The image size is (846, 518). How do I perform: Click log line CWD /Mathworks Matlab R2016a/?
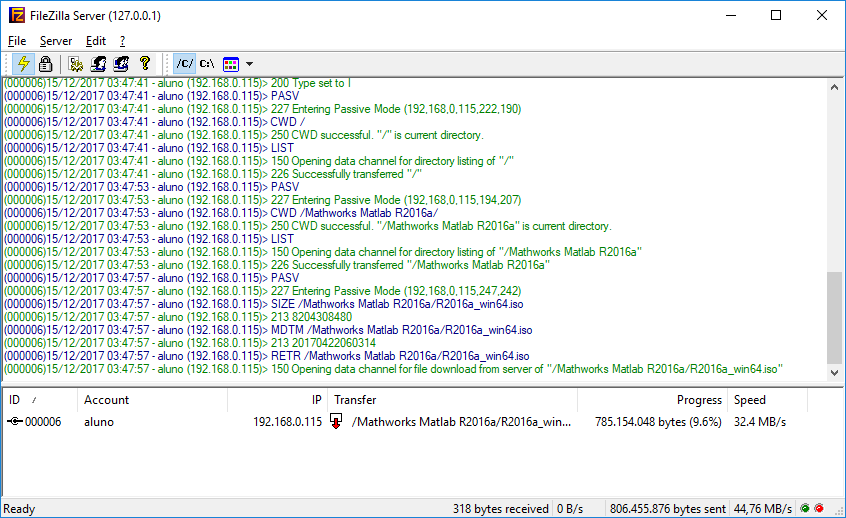221,213
